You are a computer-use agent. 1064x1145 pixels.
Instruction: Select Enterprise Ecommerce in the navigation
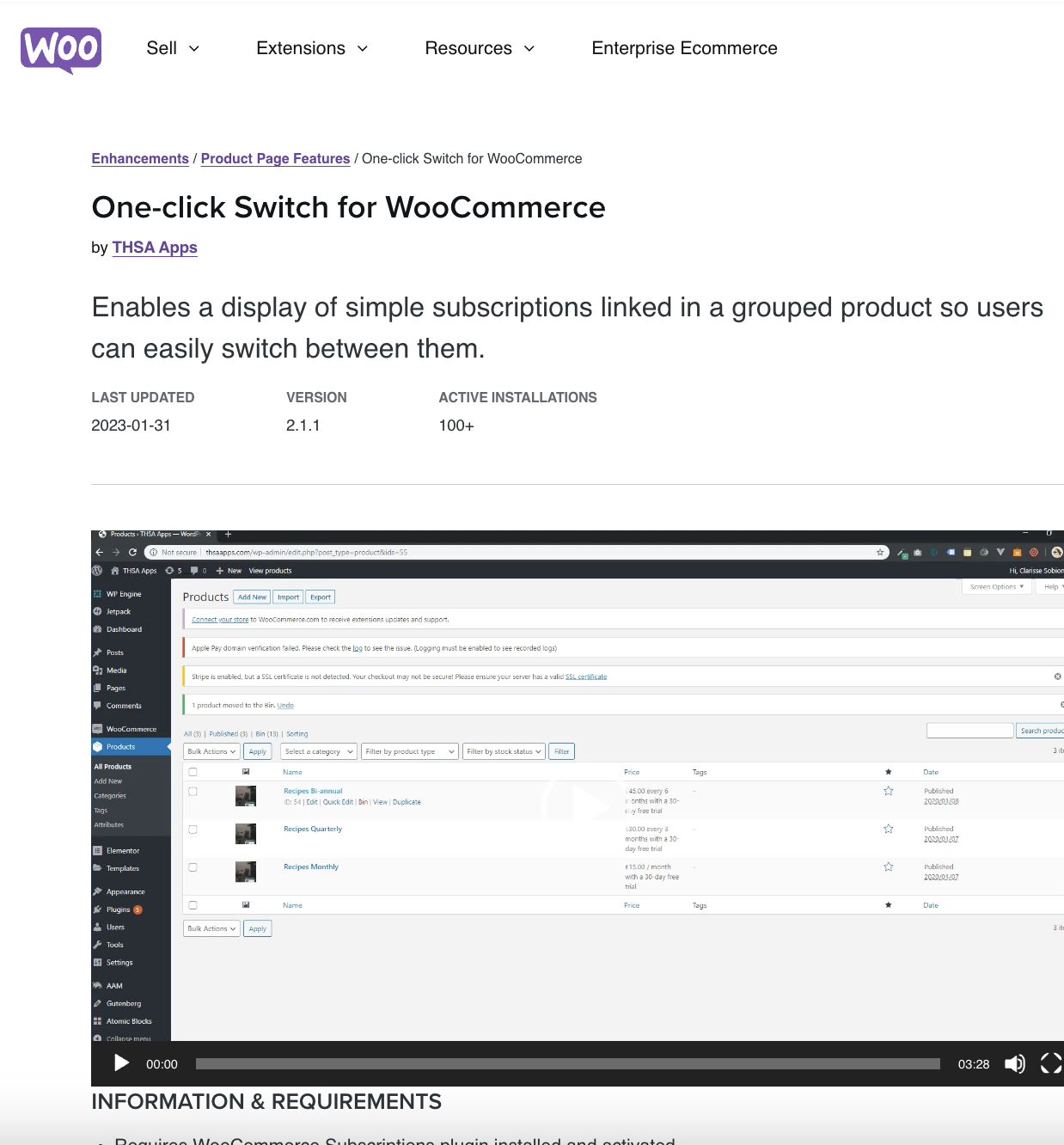click(x=684, y=48)
